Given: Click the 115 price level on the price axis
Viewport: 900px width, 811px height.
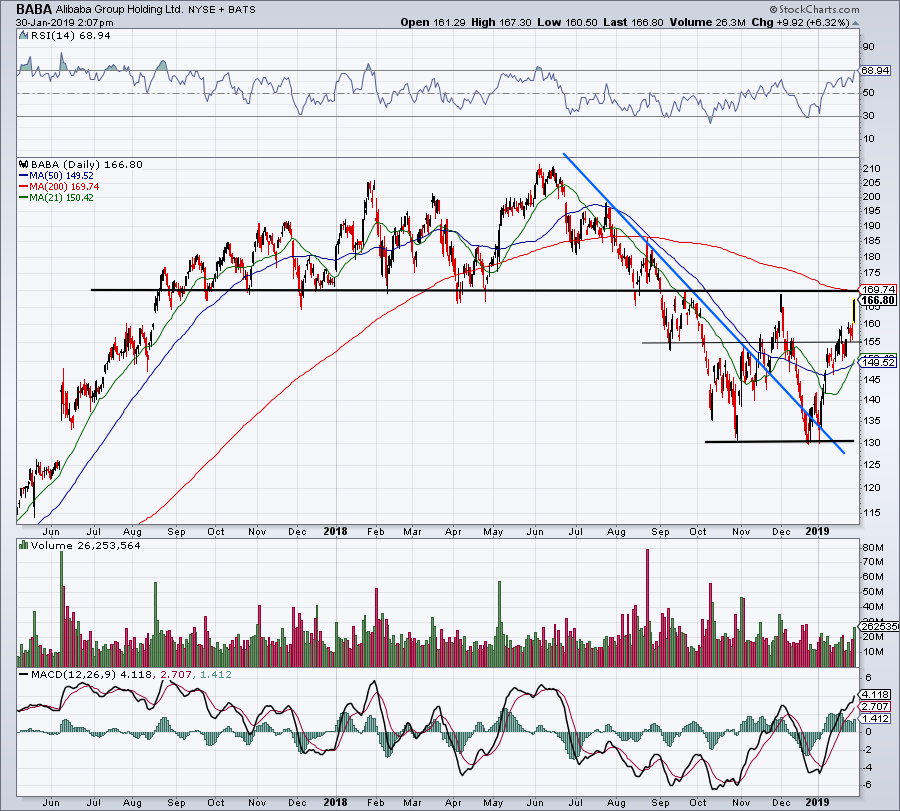Looking at the screenshot, I should point(872,513).
